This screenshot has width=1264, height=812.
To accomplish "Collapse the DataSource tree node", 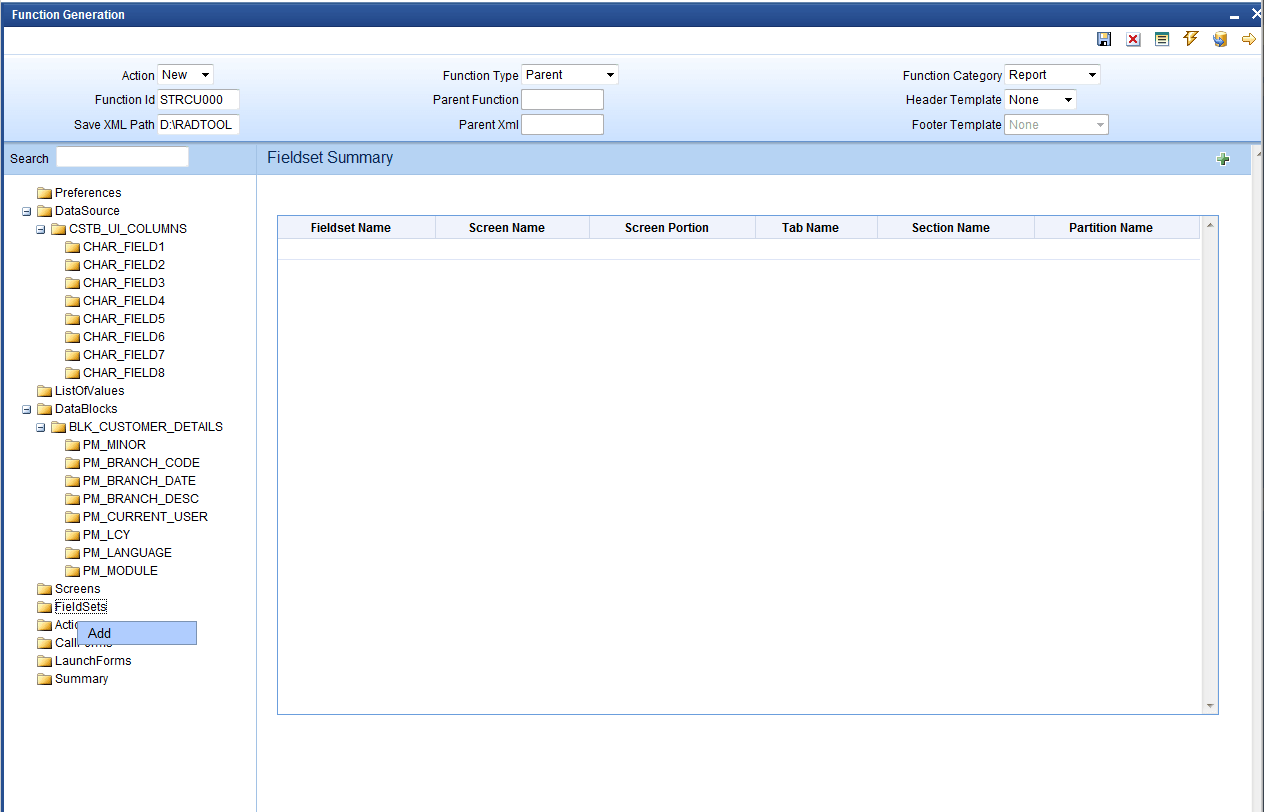I will [26, 211].
